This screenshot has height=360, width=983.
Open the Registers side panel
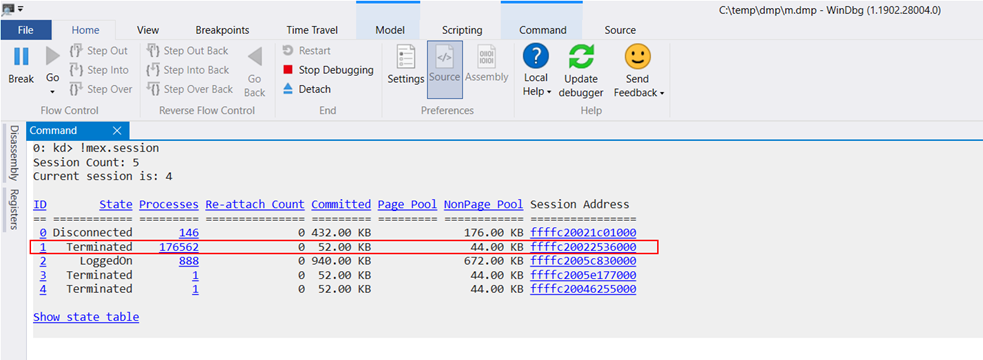[14, 209]
